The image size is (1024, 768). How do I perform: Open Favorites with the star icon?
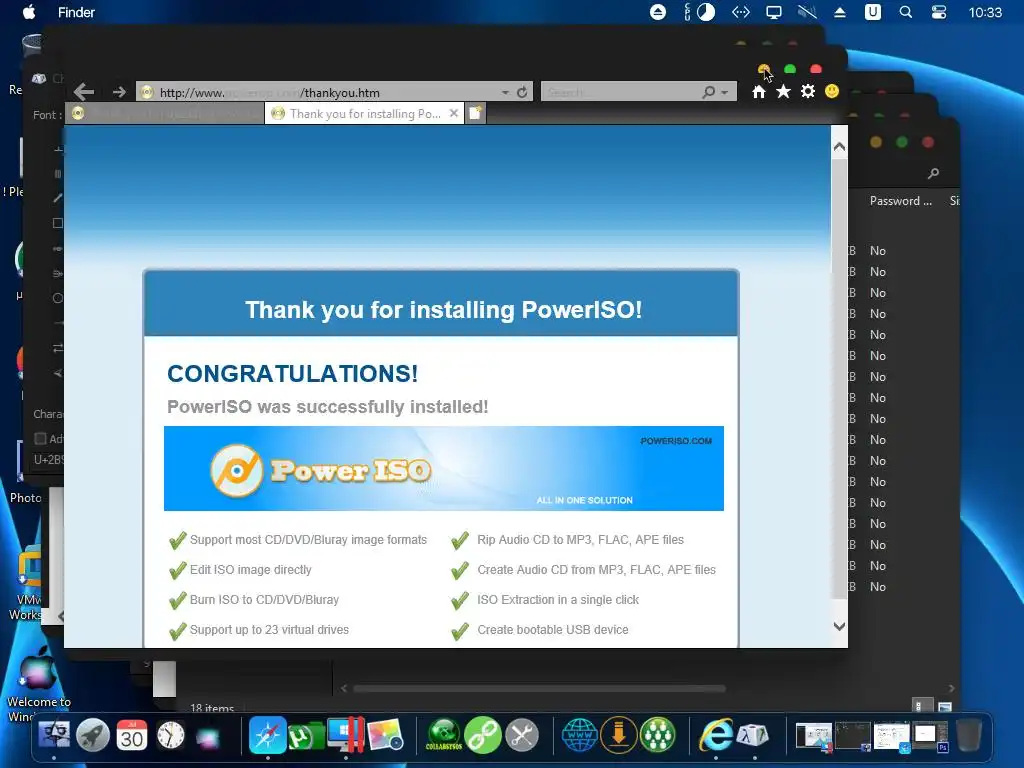point(783,91)
